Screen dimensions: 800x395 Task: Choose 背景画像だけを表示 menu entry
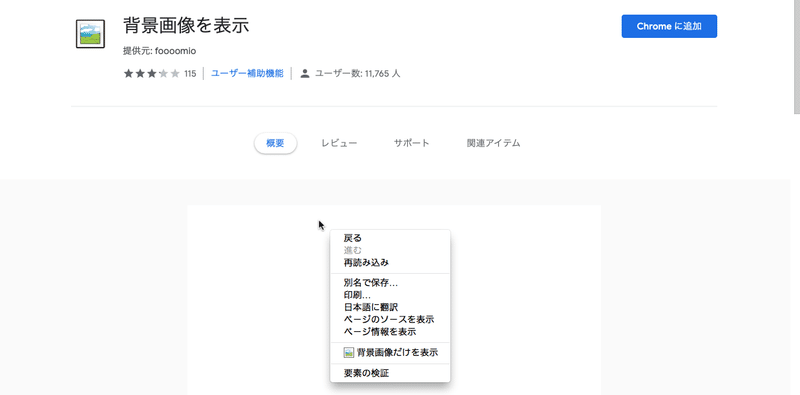(x=390, y=353)
